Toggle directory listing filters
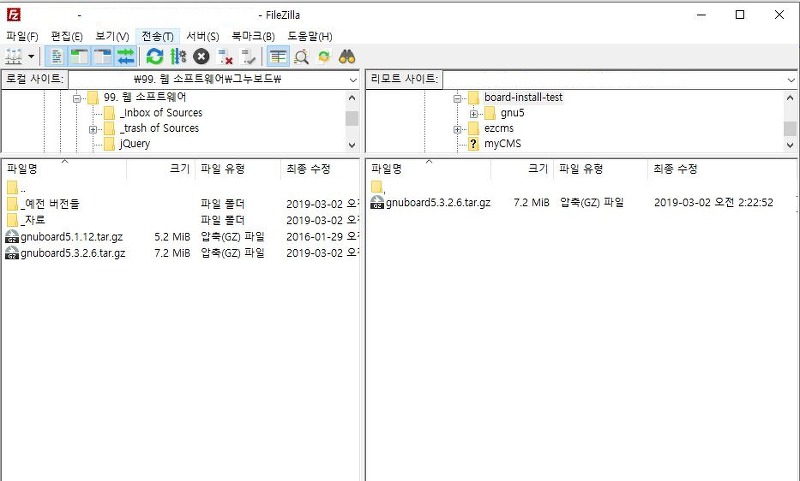 (x=278, y=57)
